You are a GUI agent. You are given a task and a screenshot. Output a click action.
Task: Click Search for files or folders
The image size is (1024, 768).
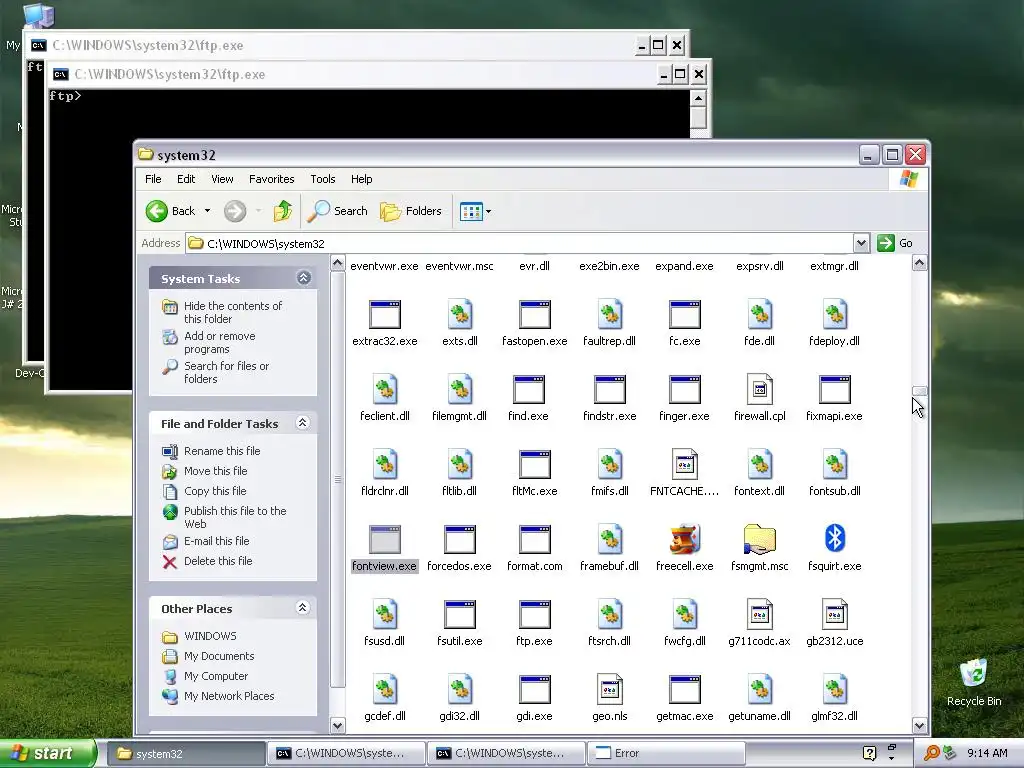click(x=226, y=372)
